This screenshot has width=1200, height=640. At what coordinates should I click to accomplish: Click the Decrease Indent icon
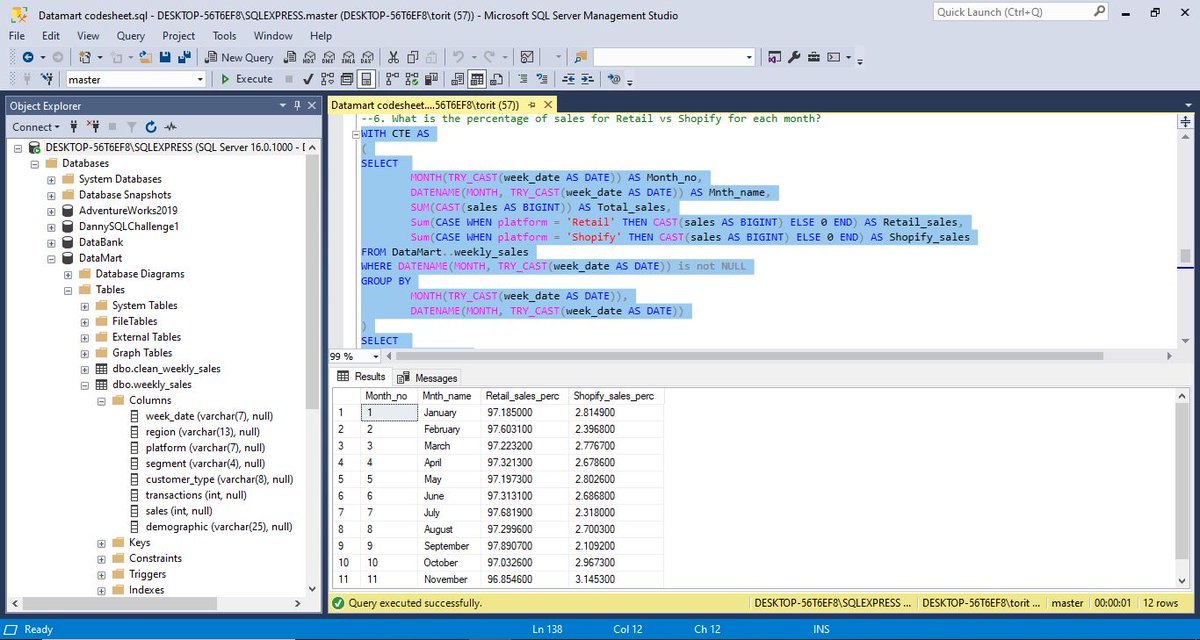[x=568, y=79]
